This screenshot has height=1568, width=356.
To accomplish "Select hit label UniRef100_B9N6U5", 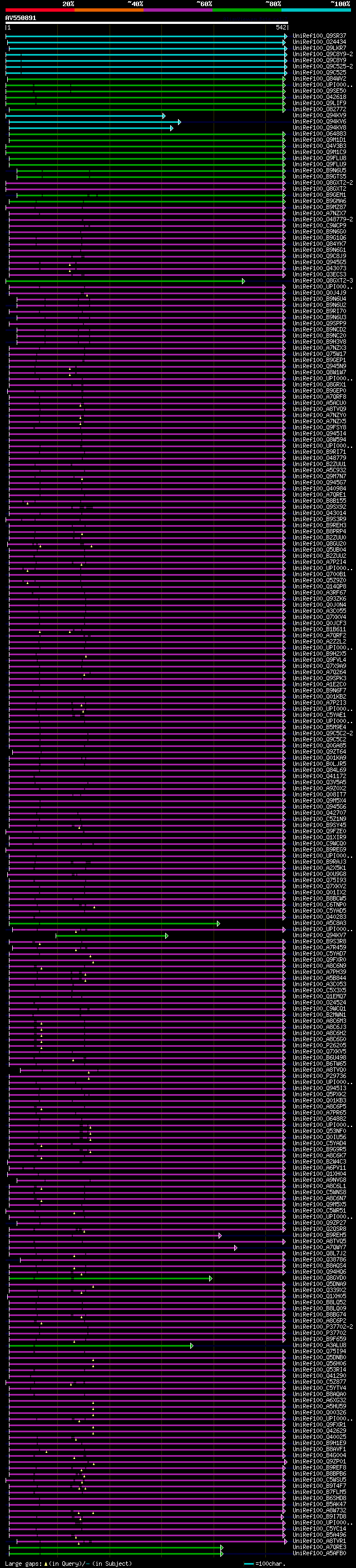I will point(319,170).
